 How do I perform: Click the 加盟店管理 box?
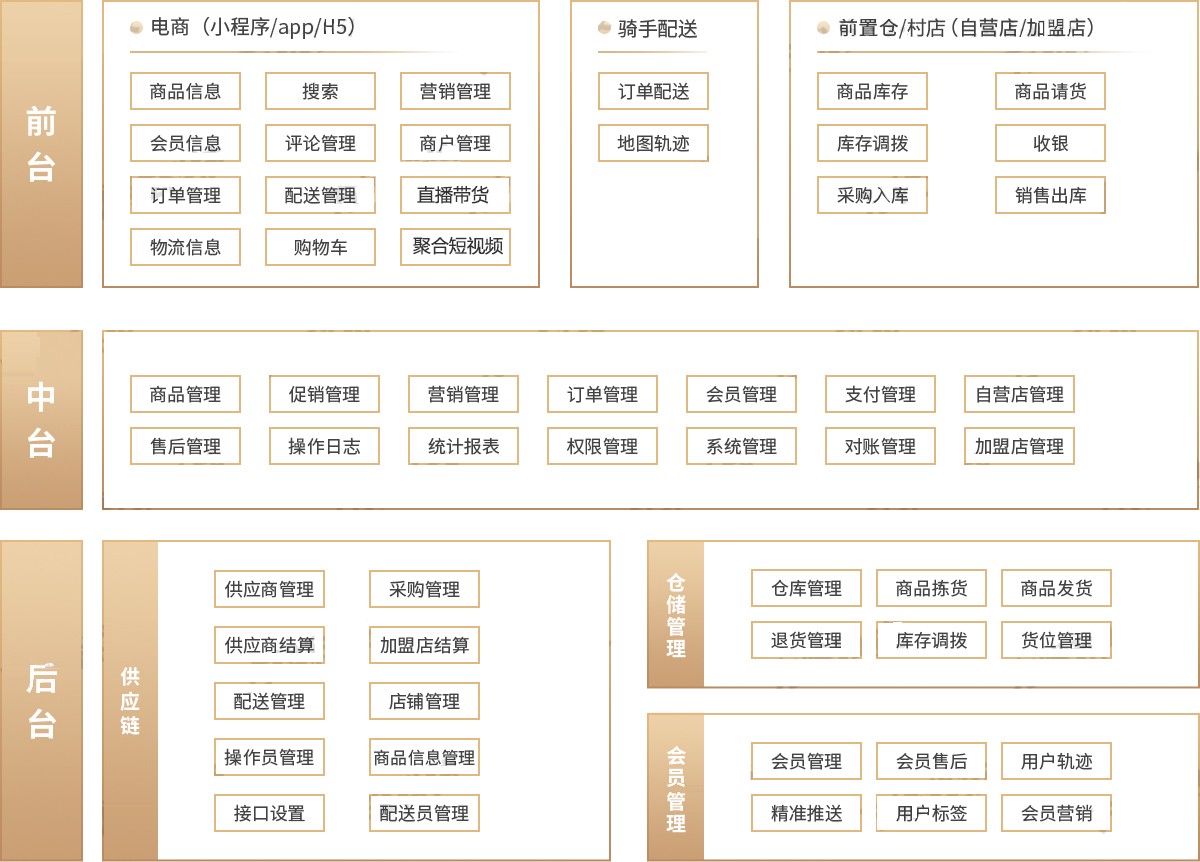click(1019, 446)
